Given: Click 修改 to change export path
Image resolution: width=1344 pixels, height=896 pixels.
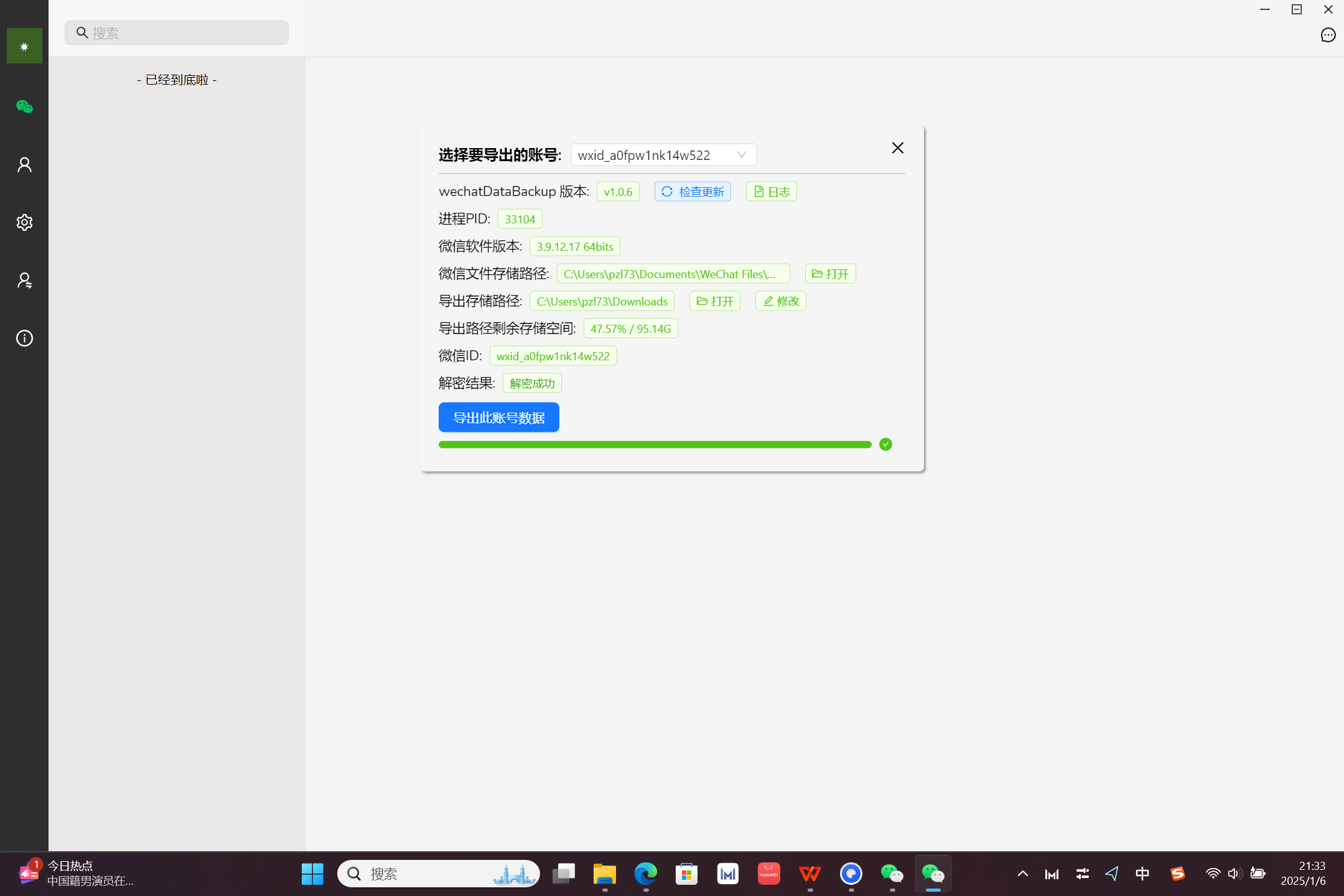Looking at the screenshot, I should pos(781,301).
